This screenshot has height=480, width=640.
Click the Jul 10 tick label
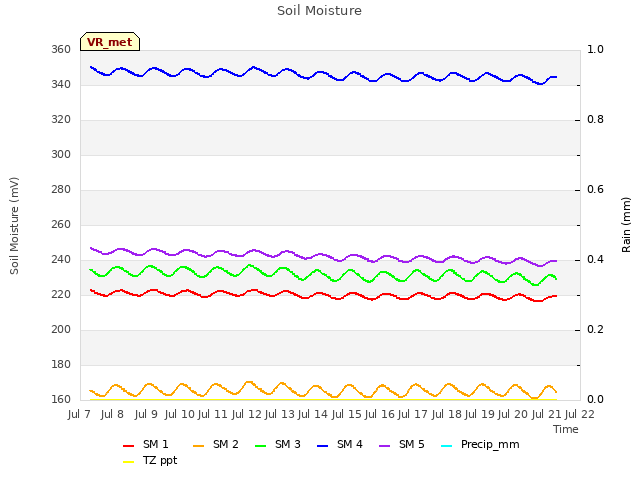tap(180, 414)
